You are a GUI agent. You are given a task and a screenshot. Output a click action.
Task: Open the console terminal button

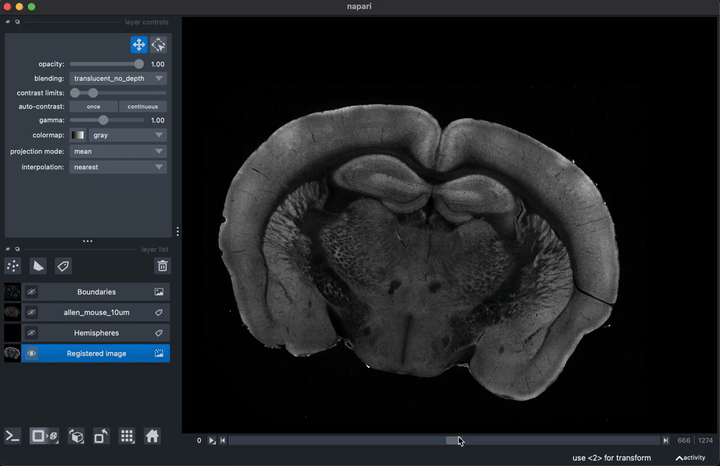[13, 436]
